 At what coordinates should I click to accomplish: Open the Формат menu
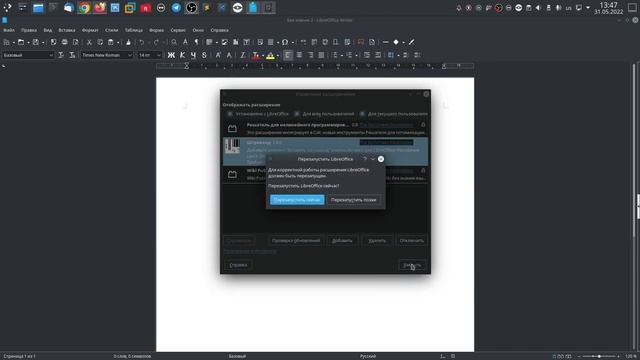pyautogui.click(x=90, y=30)
